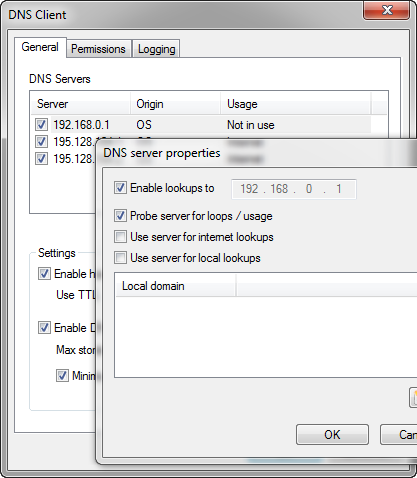Sort by the Server column header
The width and height of the screenshot is (417, 478).
[x=80, y=104]
